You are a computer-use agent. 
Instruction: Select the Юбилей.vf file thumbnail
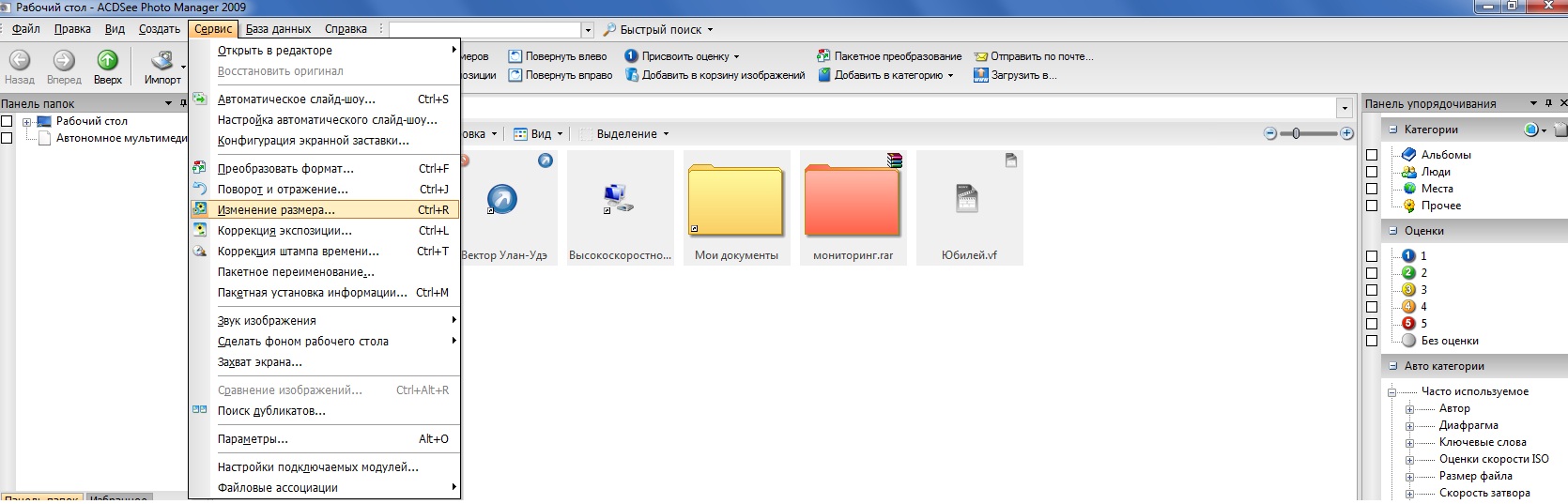(x=969, y=207)
